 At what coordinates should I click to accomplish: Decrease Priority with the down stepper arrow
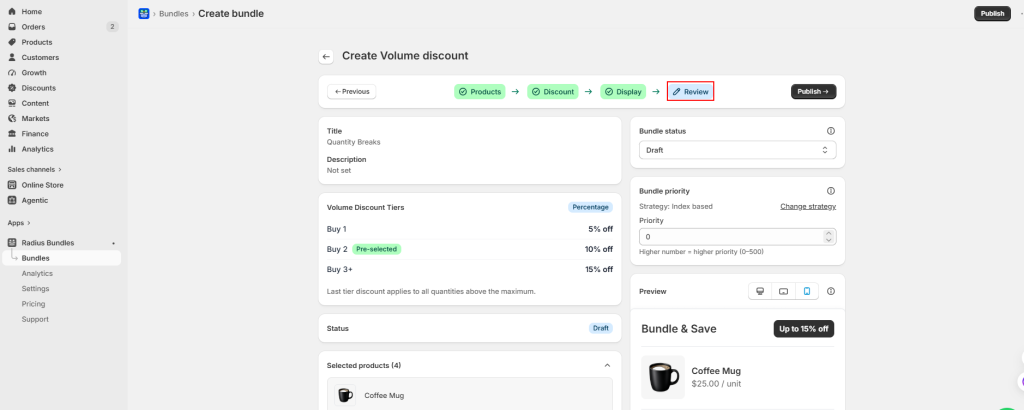[829, 240]
